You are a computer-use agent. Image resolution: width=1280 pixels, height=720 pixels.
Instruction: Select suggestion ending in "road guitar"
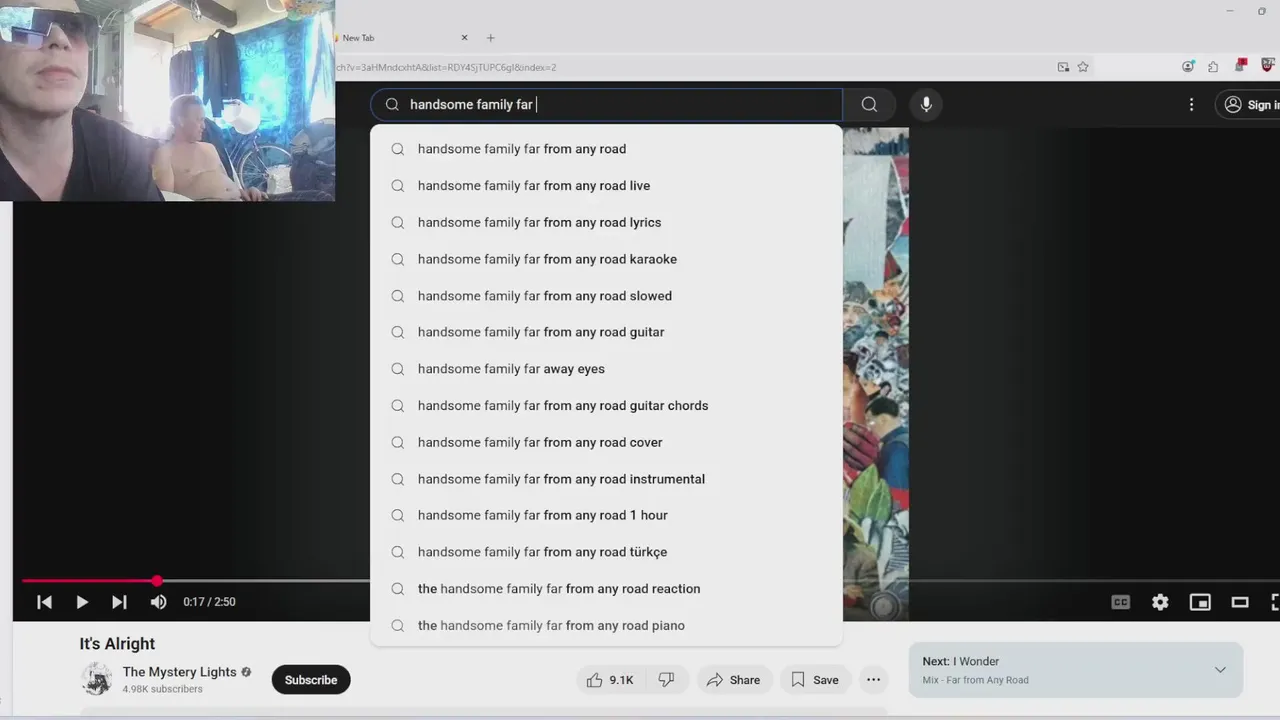coord(606,332)
